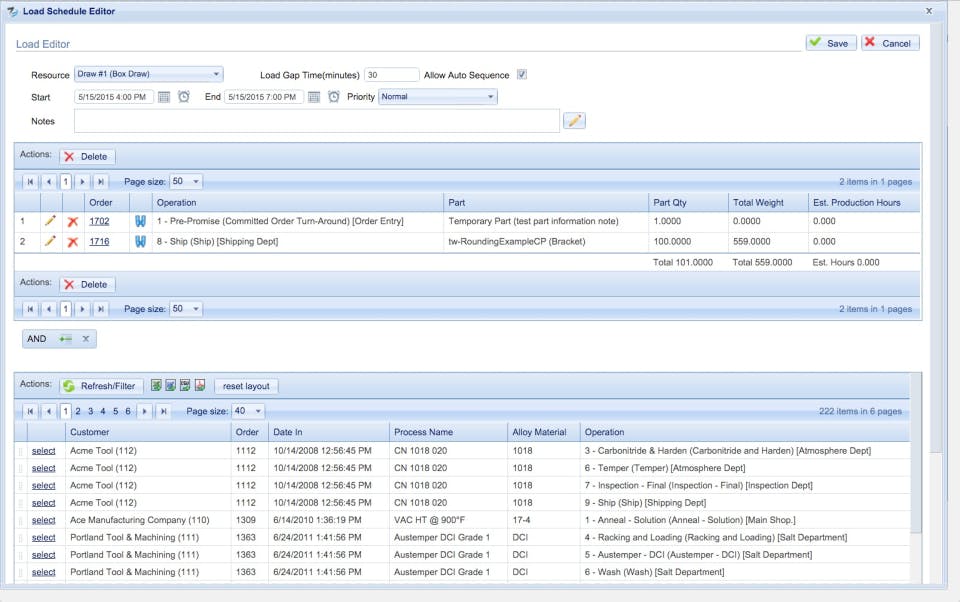960x602 pixels.
Task: Edit row 1 using pencil icon
Action: click(x=50, y=221)
